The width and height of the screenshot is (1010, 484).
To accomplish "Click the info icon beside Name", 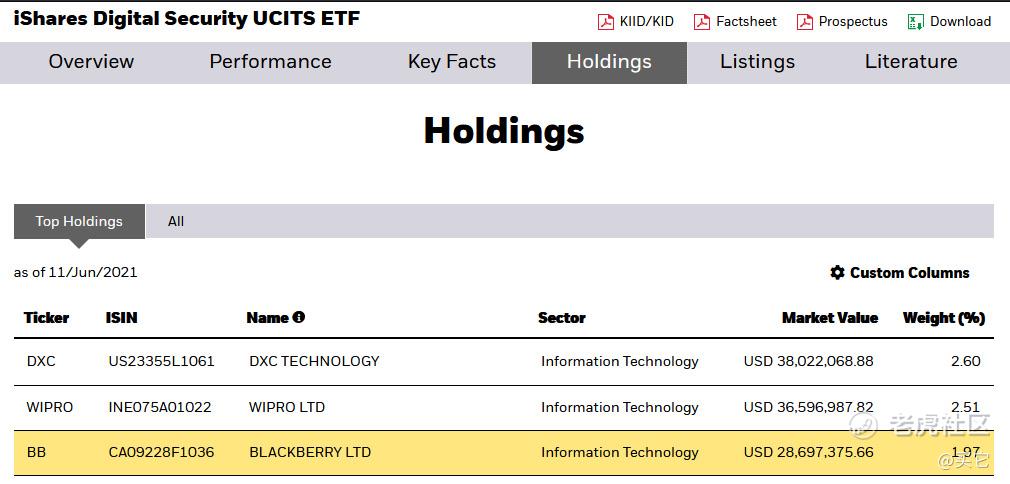I will (299, 317).
